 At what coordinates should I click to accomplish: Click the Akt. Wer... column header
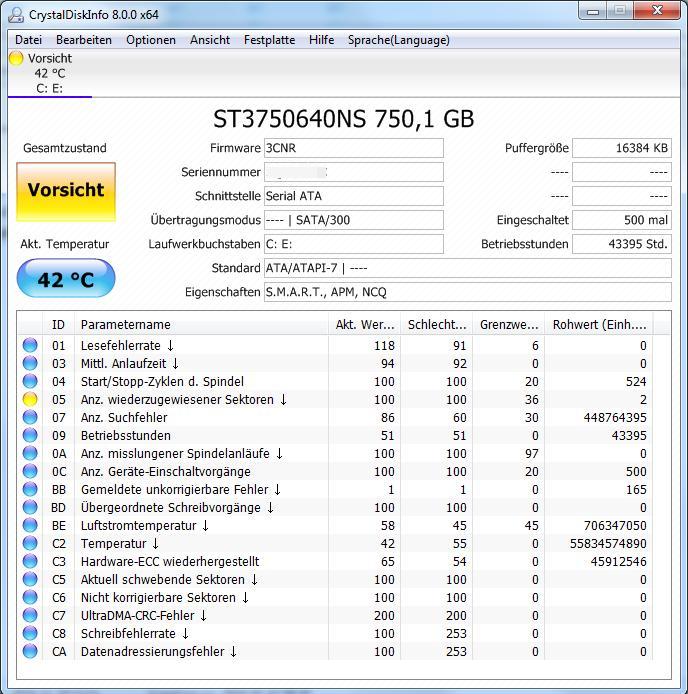coord(364,324)
